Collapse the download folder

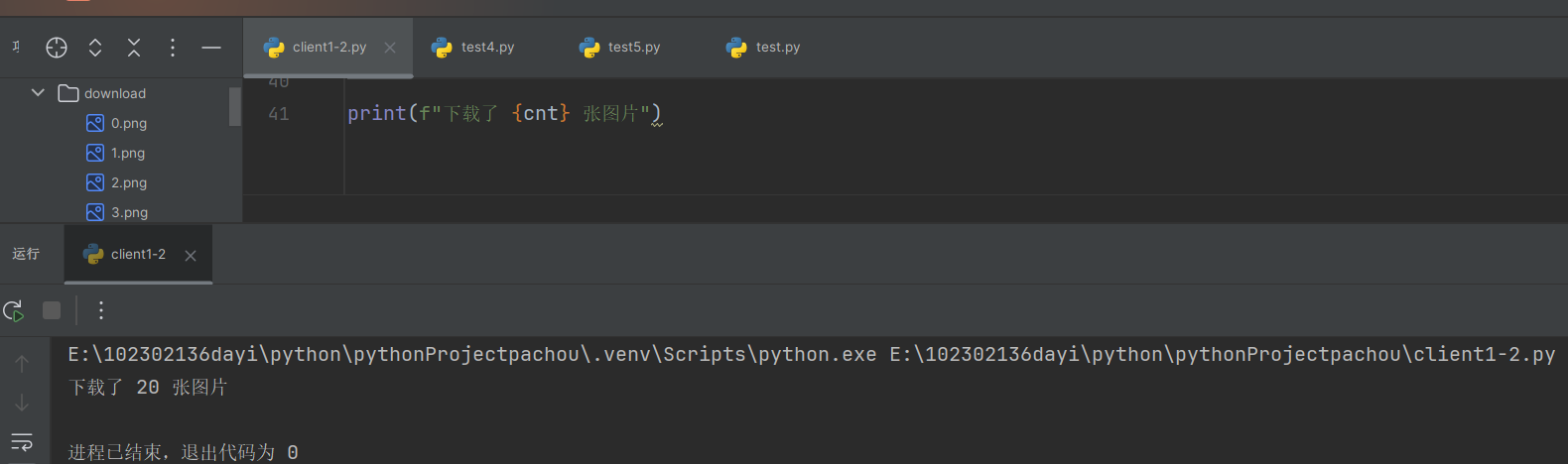pyautogui.click(x=38, y=93)
